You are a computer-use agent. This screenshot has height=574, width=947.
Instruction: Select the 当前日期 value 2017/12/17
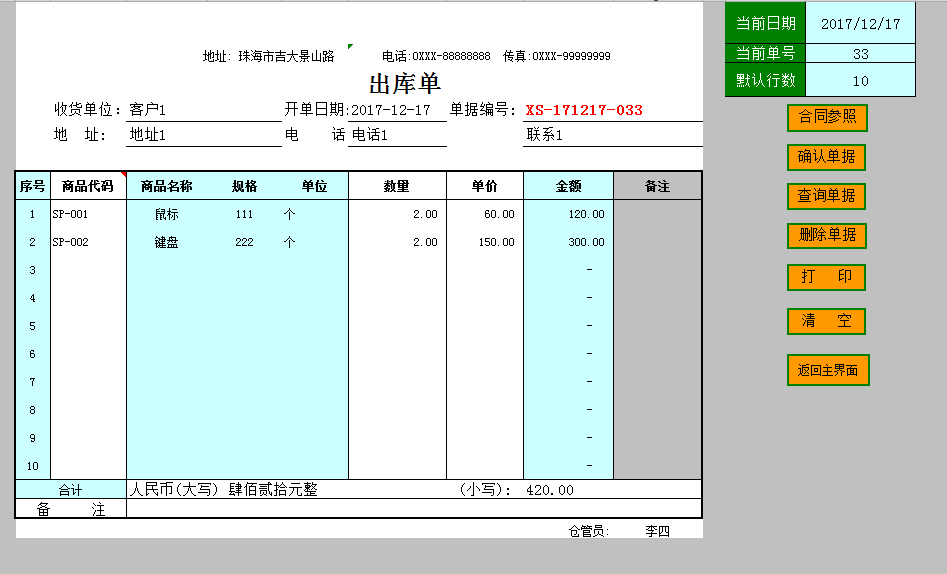(x=861, y=24)
